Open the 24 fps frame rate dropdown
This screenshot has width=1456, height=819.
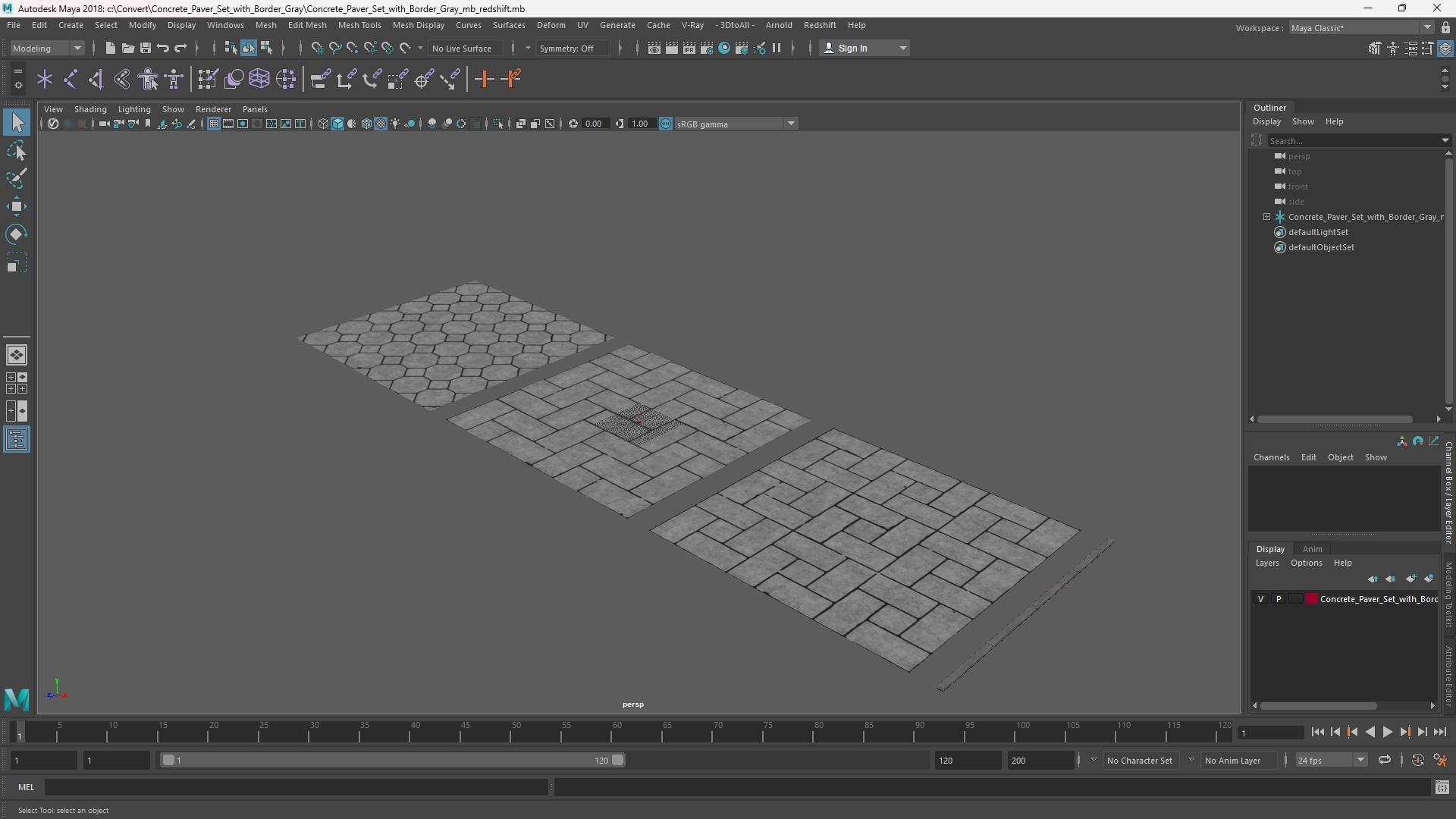1330,760
